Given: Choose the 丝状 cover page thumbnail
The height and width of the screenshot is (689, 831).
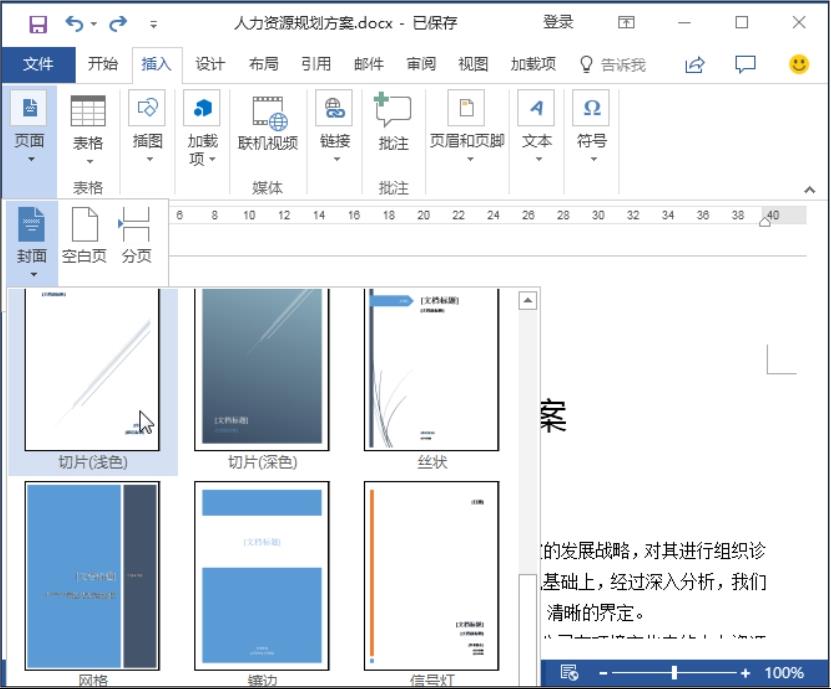Looking at the screenshot, I should [432, 370].
